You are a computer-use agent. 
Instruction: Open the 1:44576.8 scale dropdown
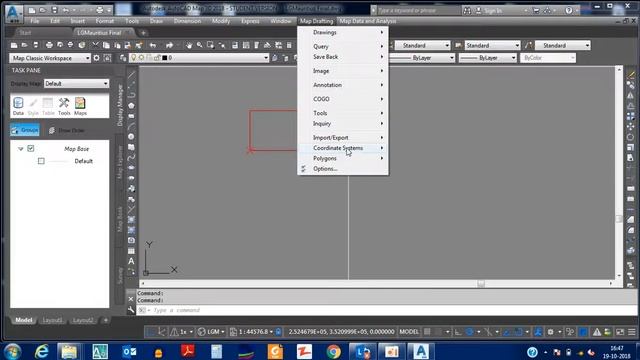251,332
